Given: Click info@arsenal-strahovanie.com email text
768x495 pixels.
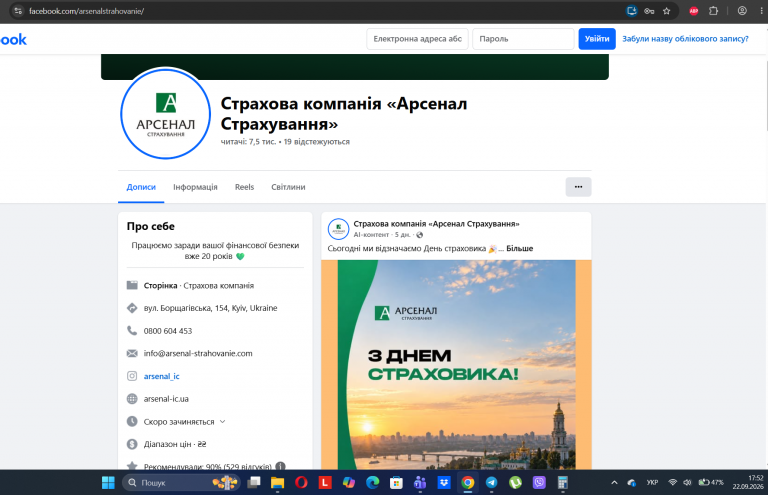Looking at the screenshot, I should coord(198,354).
